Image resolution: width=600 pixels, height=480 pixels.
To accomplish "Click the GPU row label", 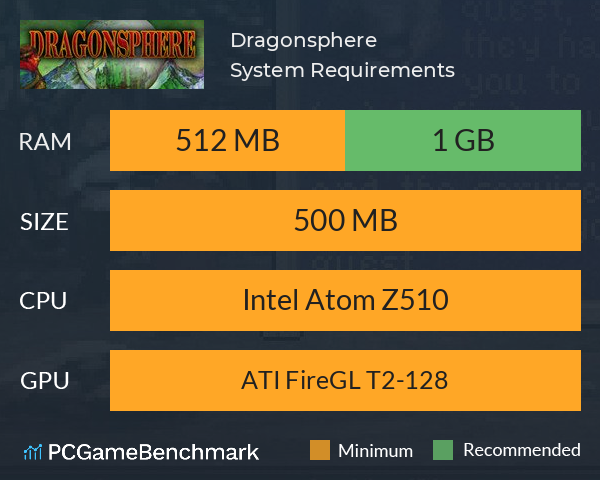I will 44,381.
